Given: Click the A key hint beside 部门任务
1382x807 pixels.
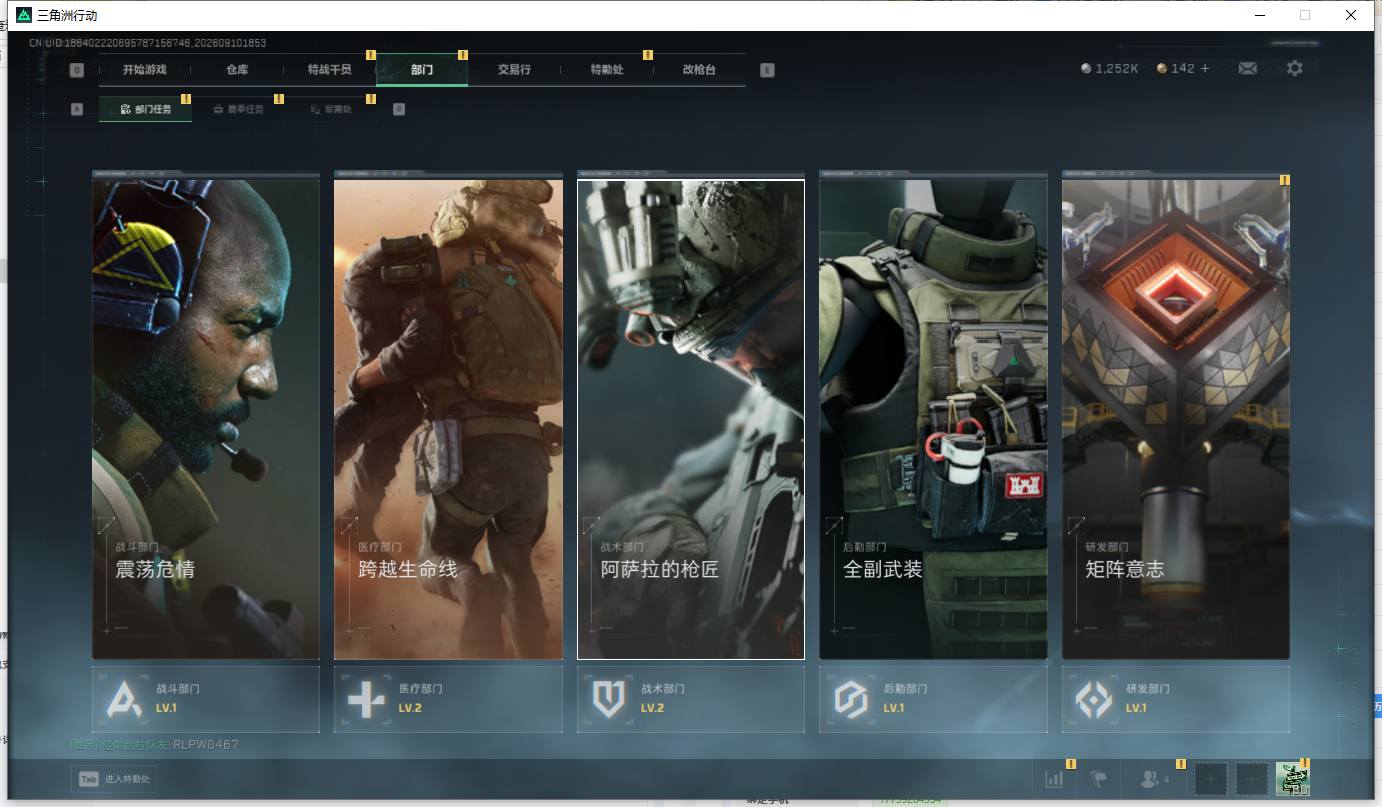Looking at the screenshot, I should click(77, 109).
